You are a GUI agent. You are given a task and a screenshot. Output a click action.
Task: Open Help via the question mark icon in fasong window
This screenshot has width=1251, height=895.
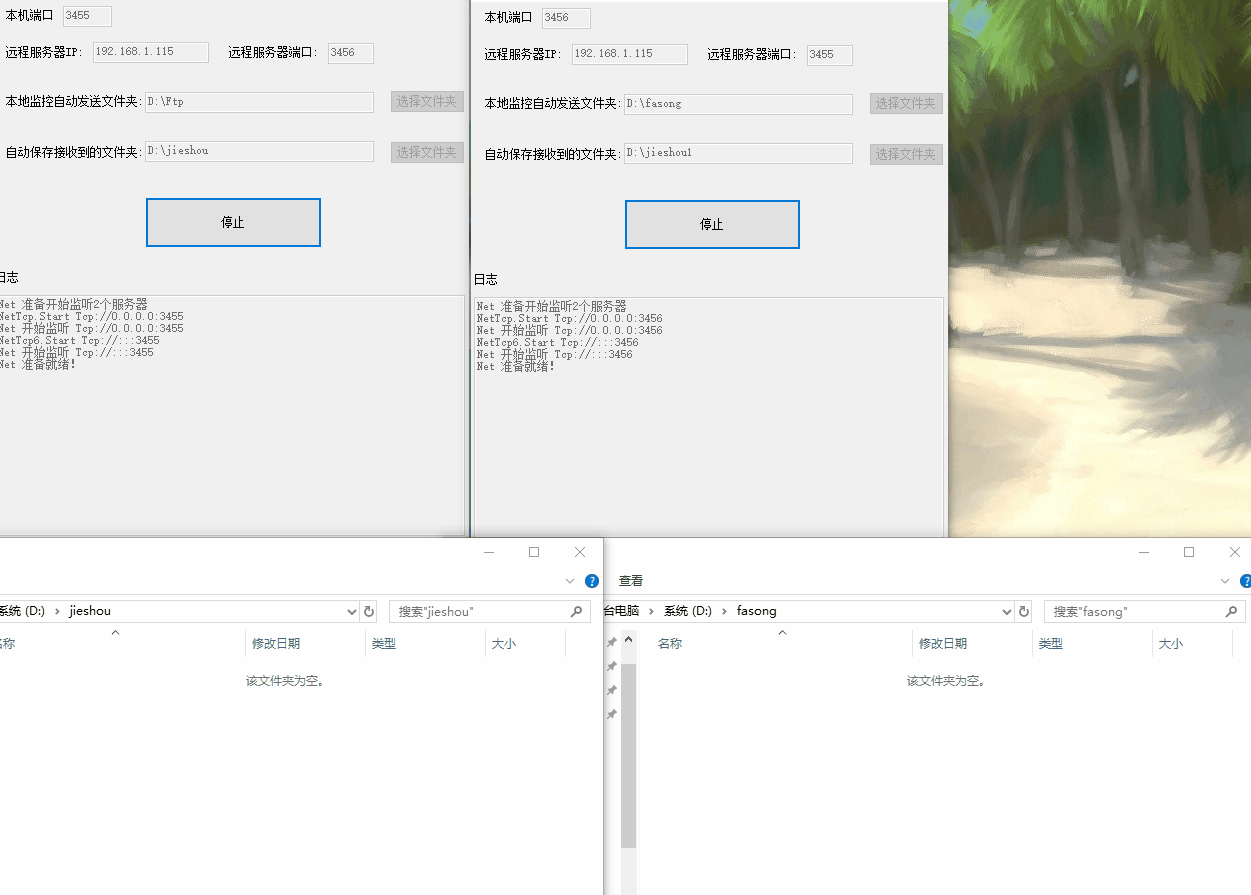click(1245, 580)
